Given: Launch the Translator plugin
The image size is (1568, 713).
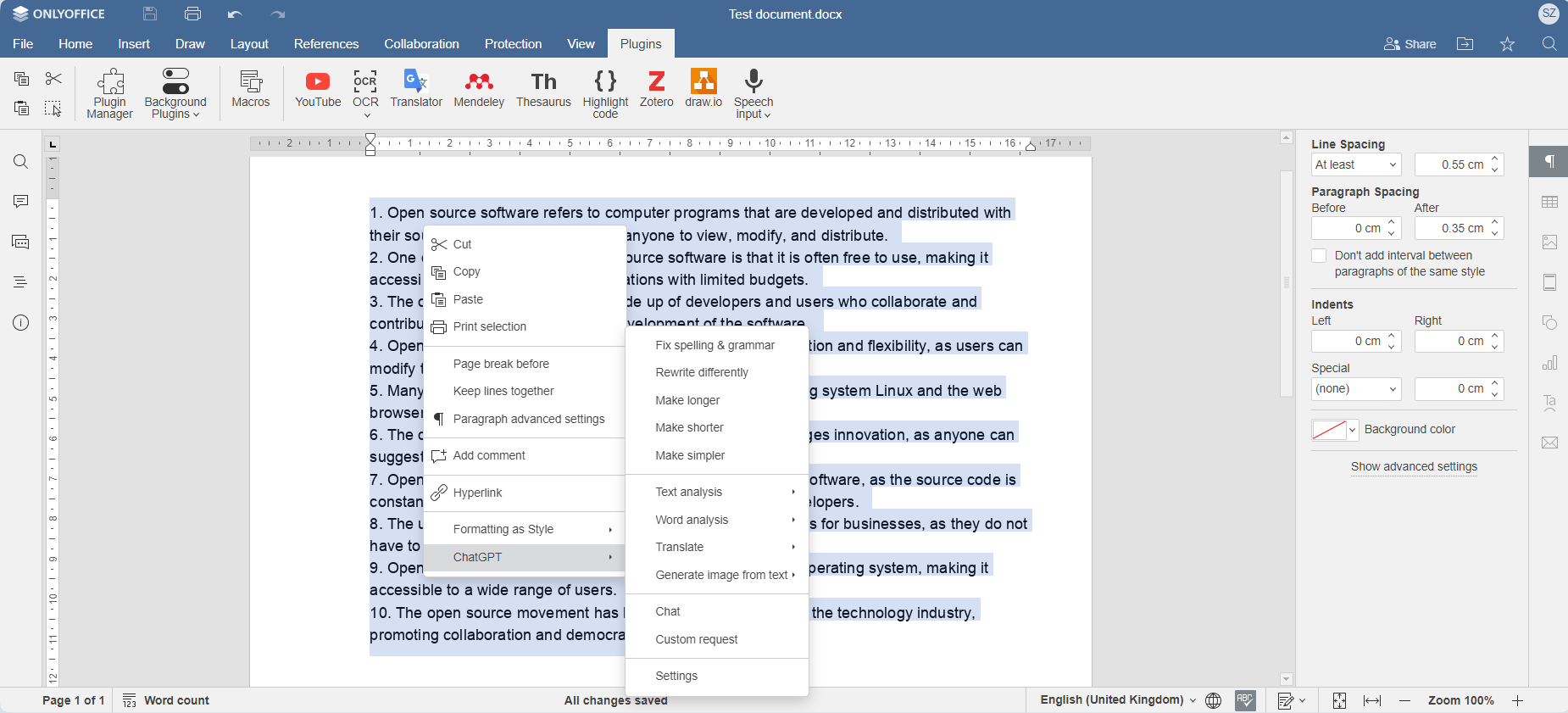Looking at the screenshot, I should click(416, 89).
